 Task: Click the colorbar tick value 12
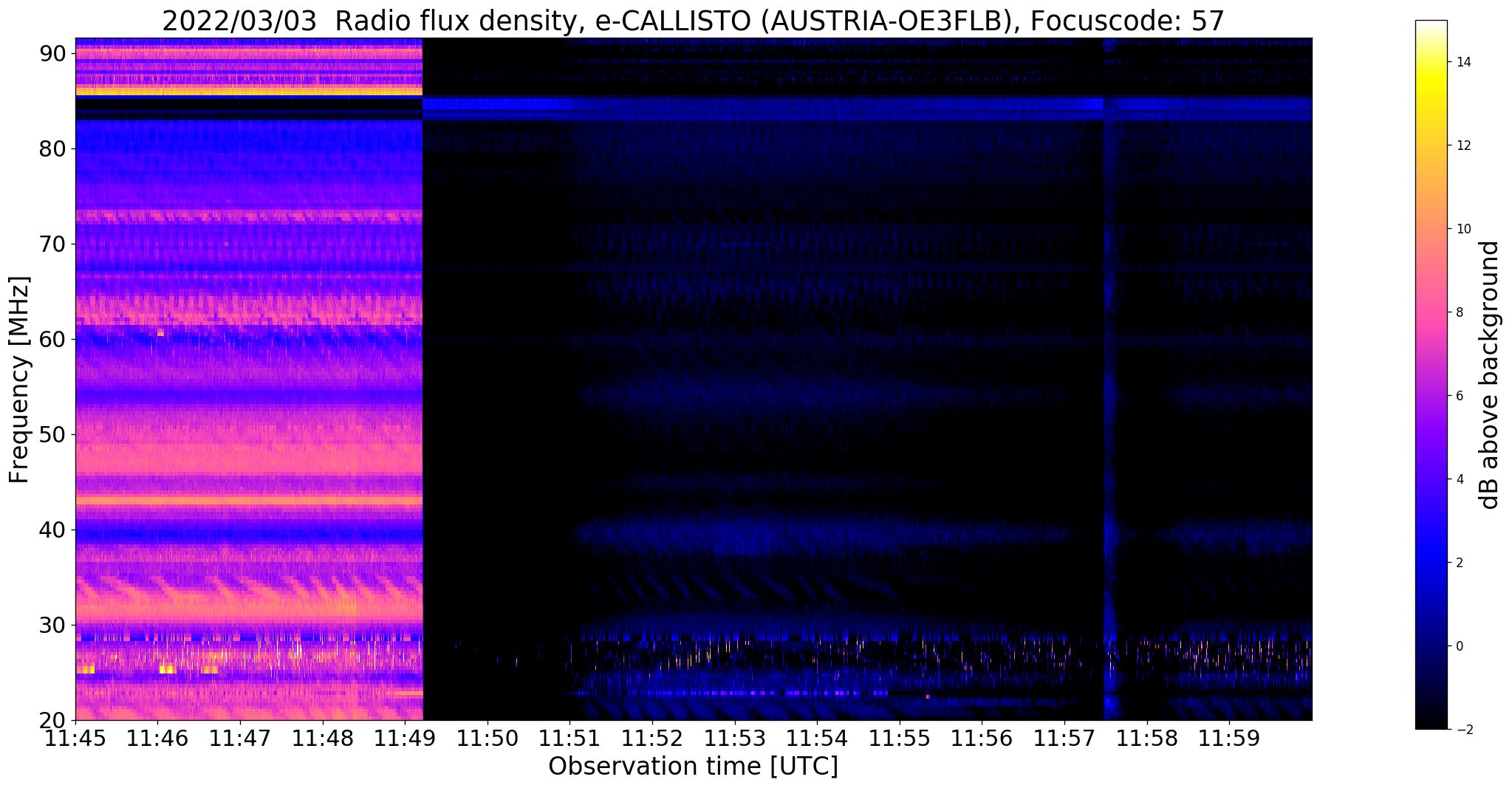1463,145
